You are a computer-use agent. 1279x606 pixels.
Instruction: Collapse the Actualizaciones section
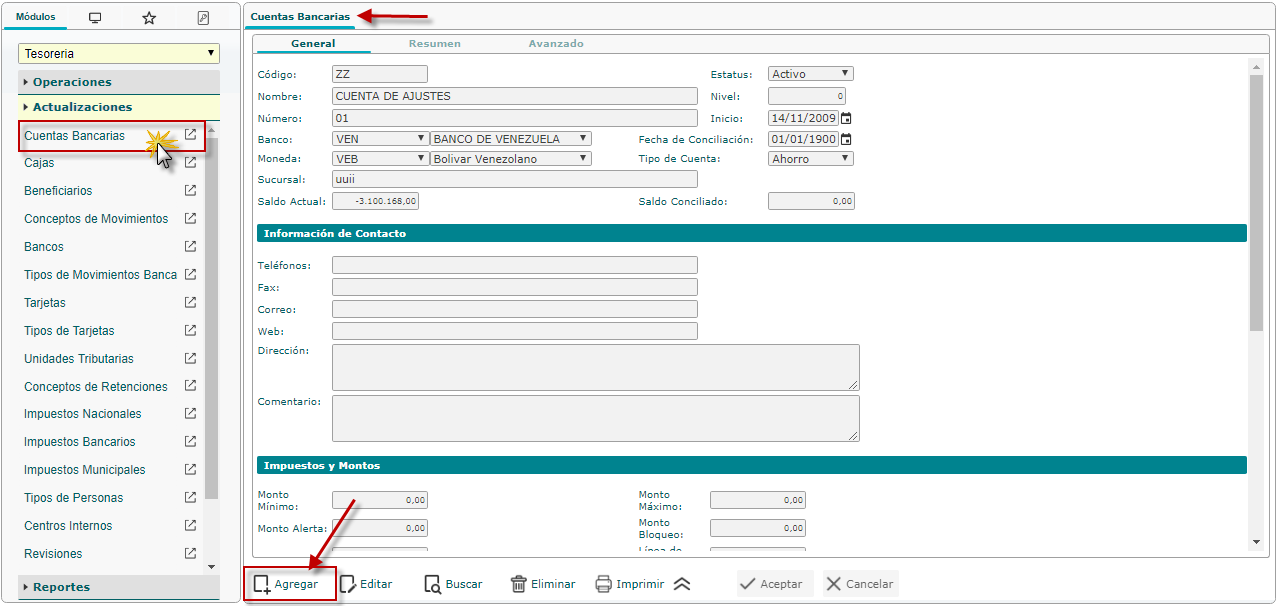(x=119, y=107)
